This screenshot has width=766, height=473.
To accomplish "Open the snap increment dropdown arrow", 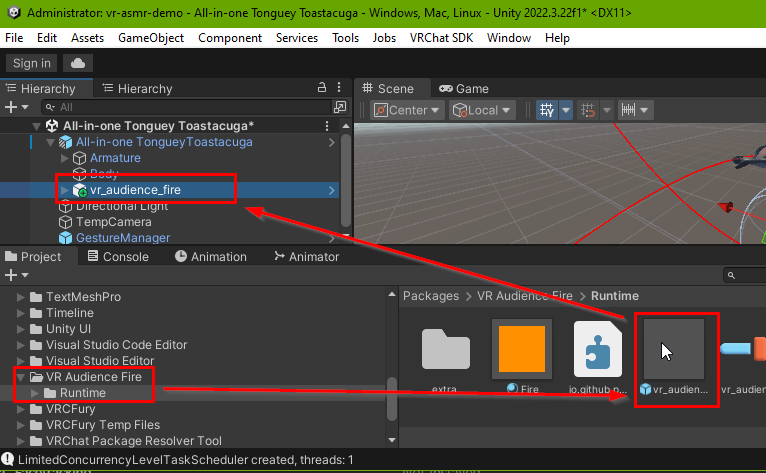I will click(644, 110).
